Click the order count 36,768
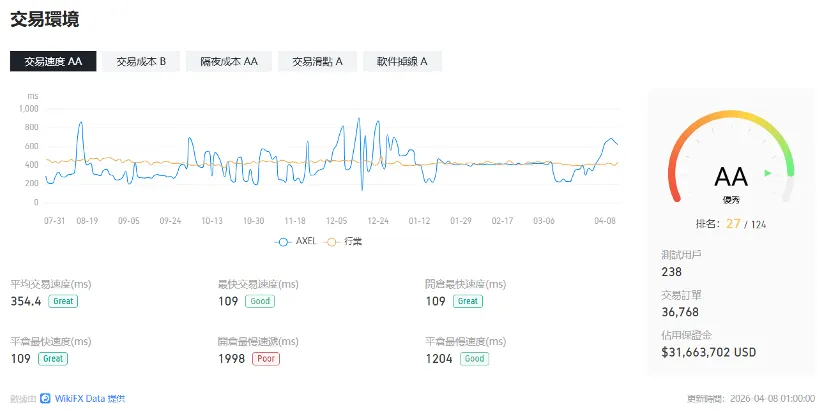832x412 pixels. point(680,312)
